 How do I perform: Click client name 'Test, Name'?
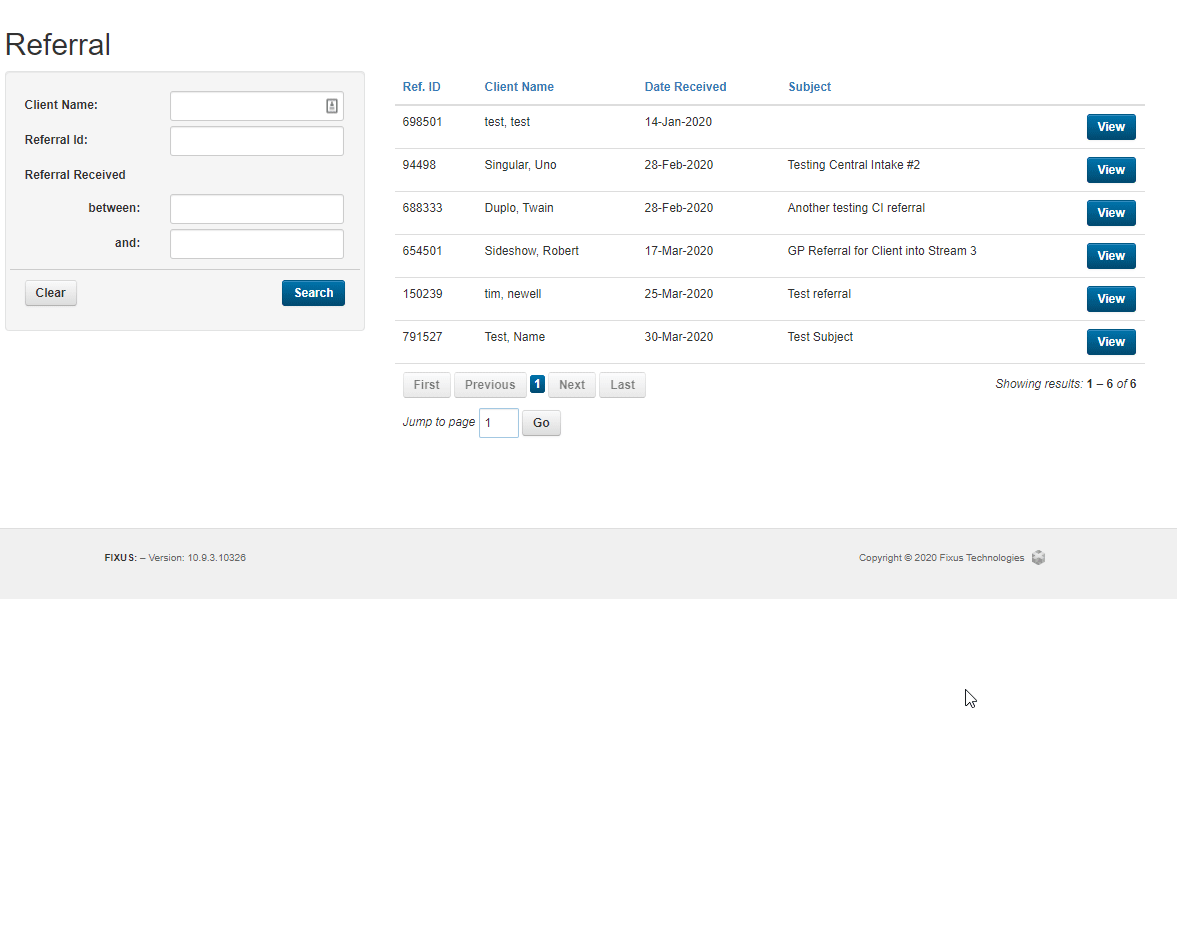point(514,337)
